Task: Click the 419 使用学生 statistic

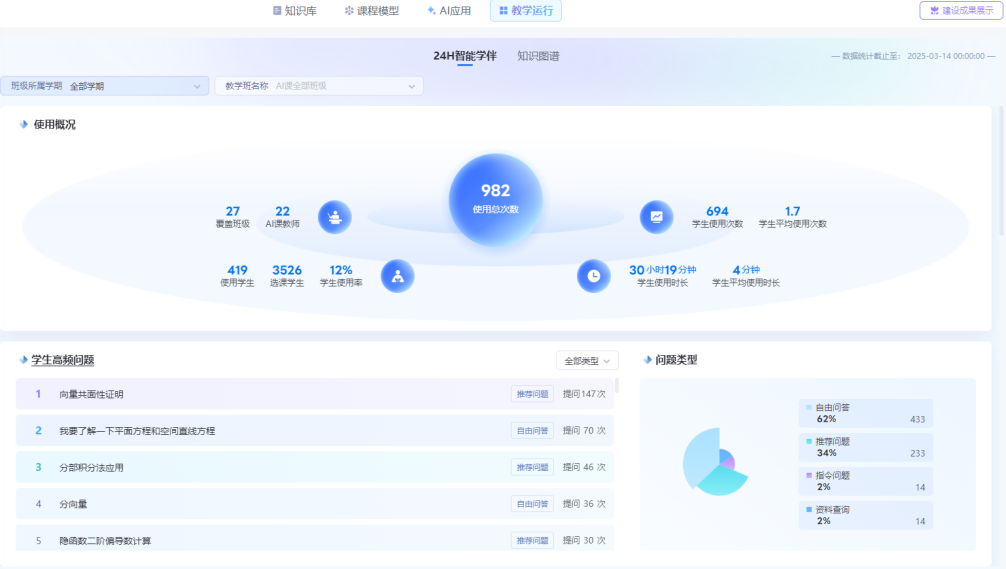Action: point(237,276)
